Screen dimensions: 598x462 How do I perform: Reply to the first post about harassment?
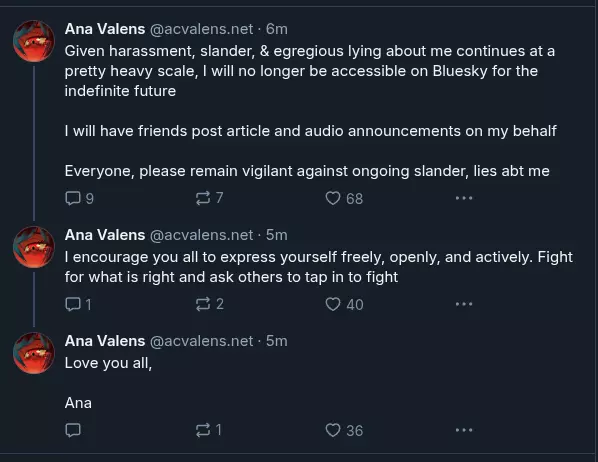(79, 198)
